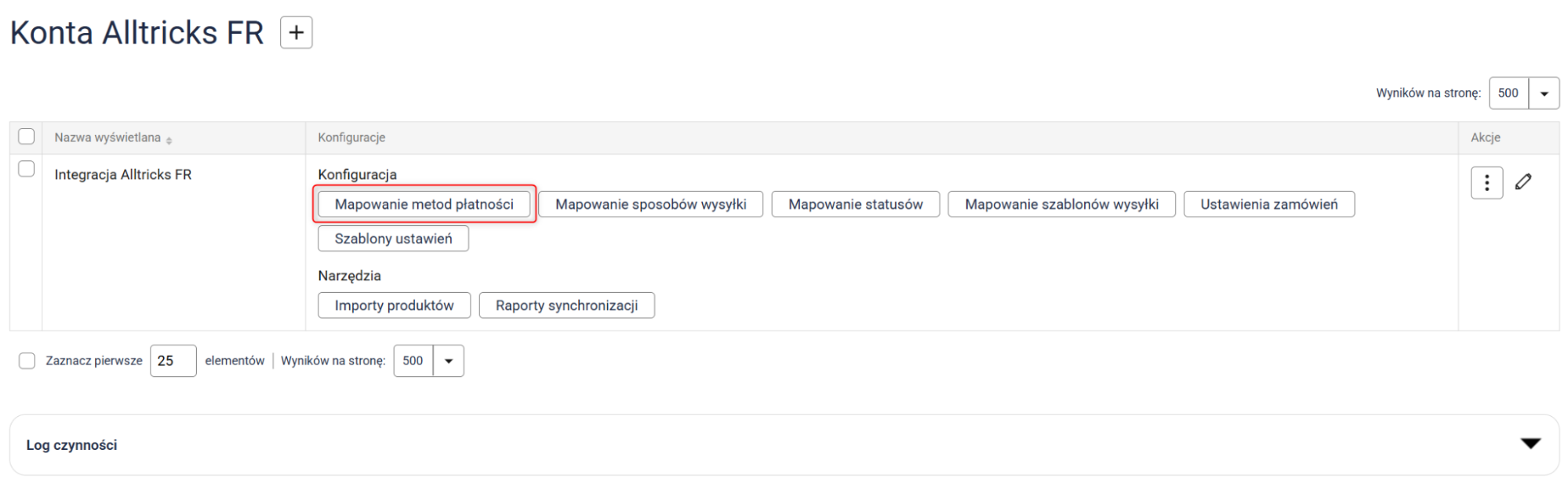The width and height of the screenshot is (1568, 486).
Task: Open Importy produktów tool
Action: point(394,305)
